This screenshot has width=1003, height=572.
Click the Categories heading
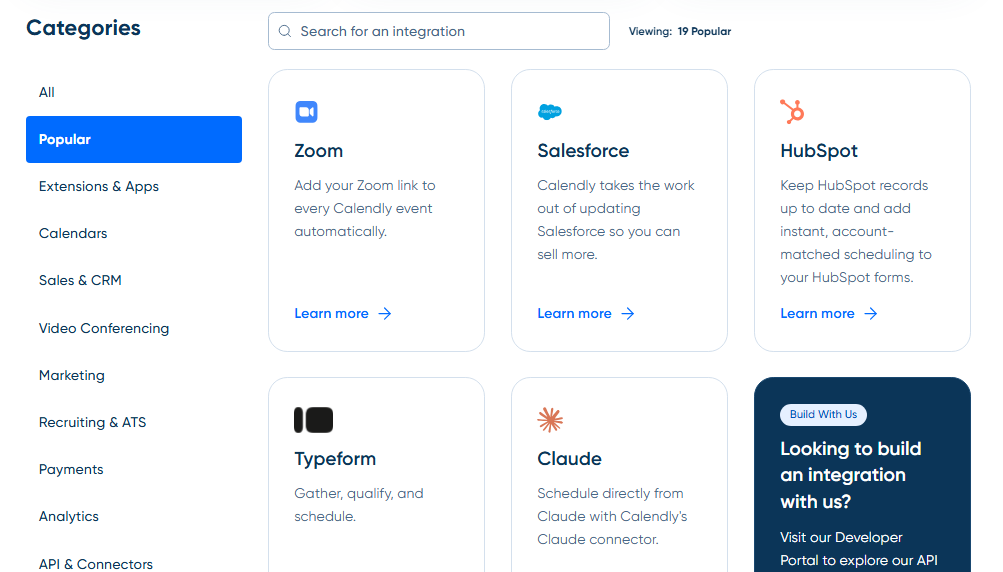point(83,28)
